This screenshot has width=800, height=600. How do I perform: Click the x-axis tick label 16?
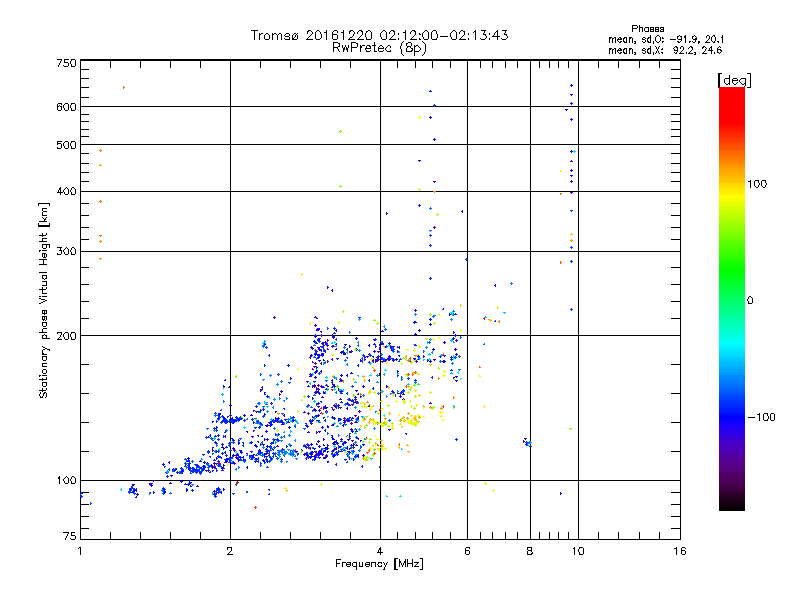[x=680, y=551]
